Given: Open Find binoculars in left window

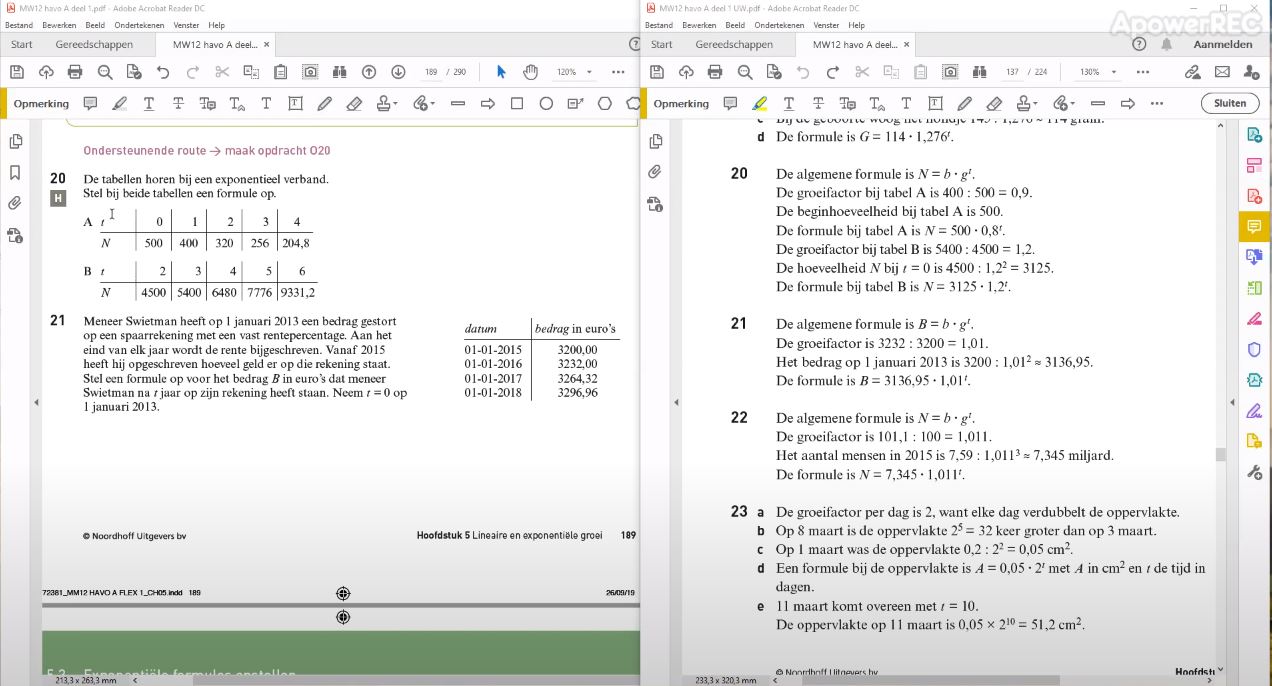Looking at the screenshot, I should pos(339,72).
